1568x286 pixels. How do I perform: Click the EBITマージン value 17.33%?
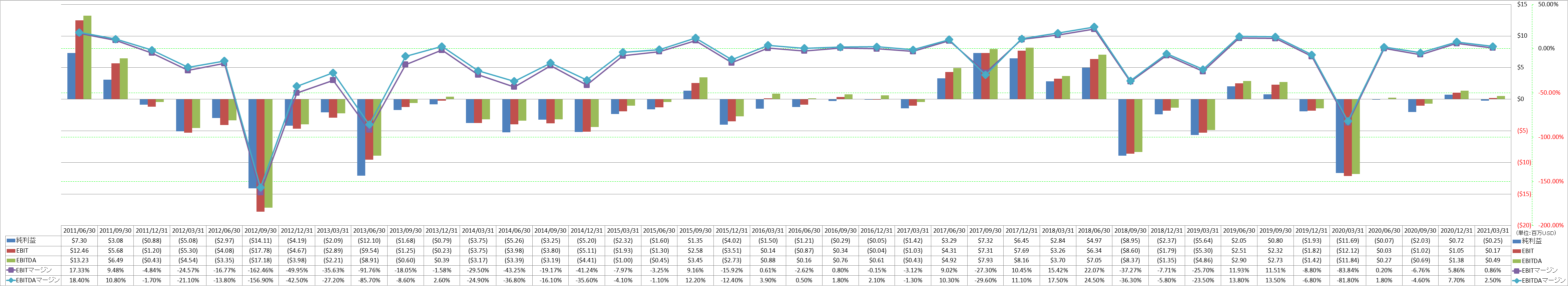(x=79, y=270)
